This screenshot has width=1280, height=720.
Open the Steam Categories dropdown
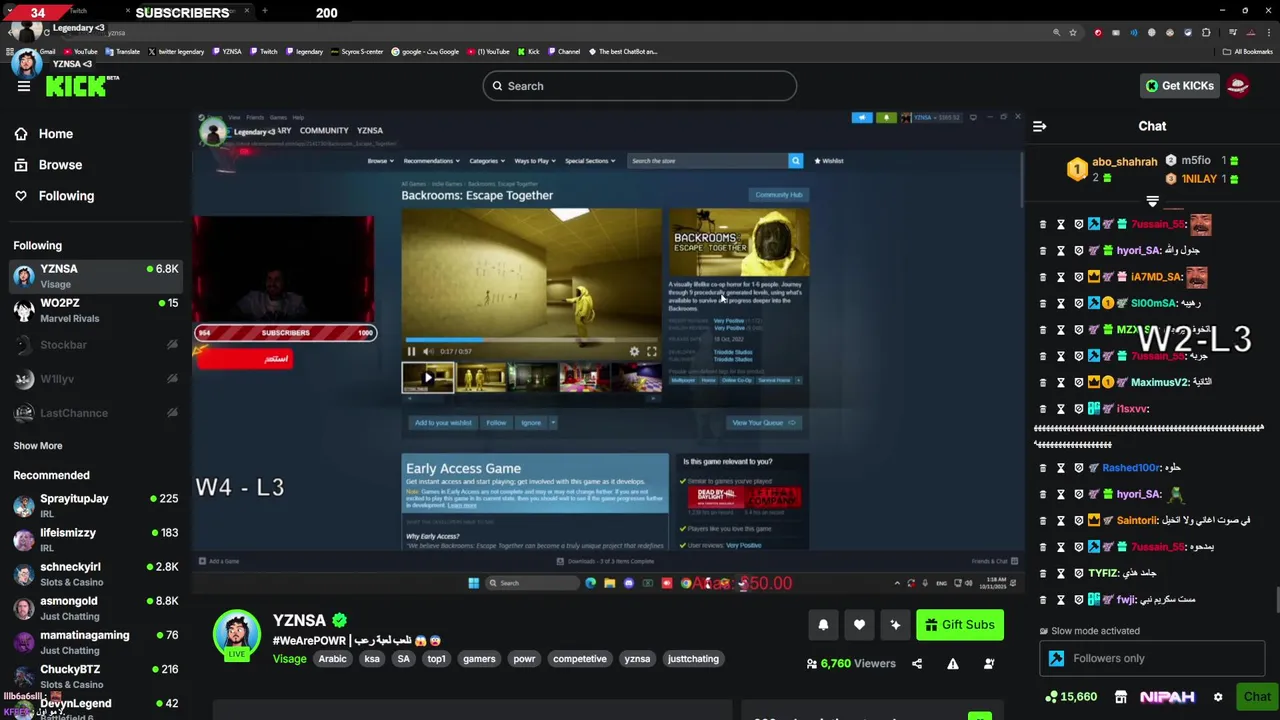(487, 161)
